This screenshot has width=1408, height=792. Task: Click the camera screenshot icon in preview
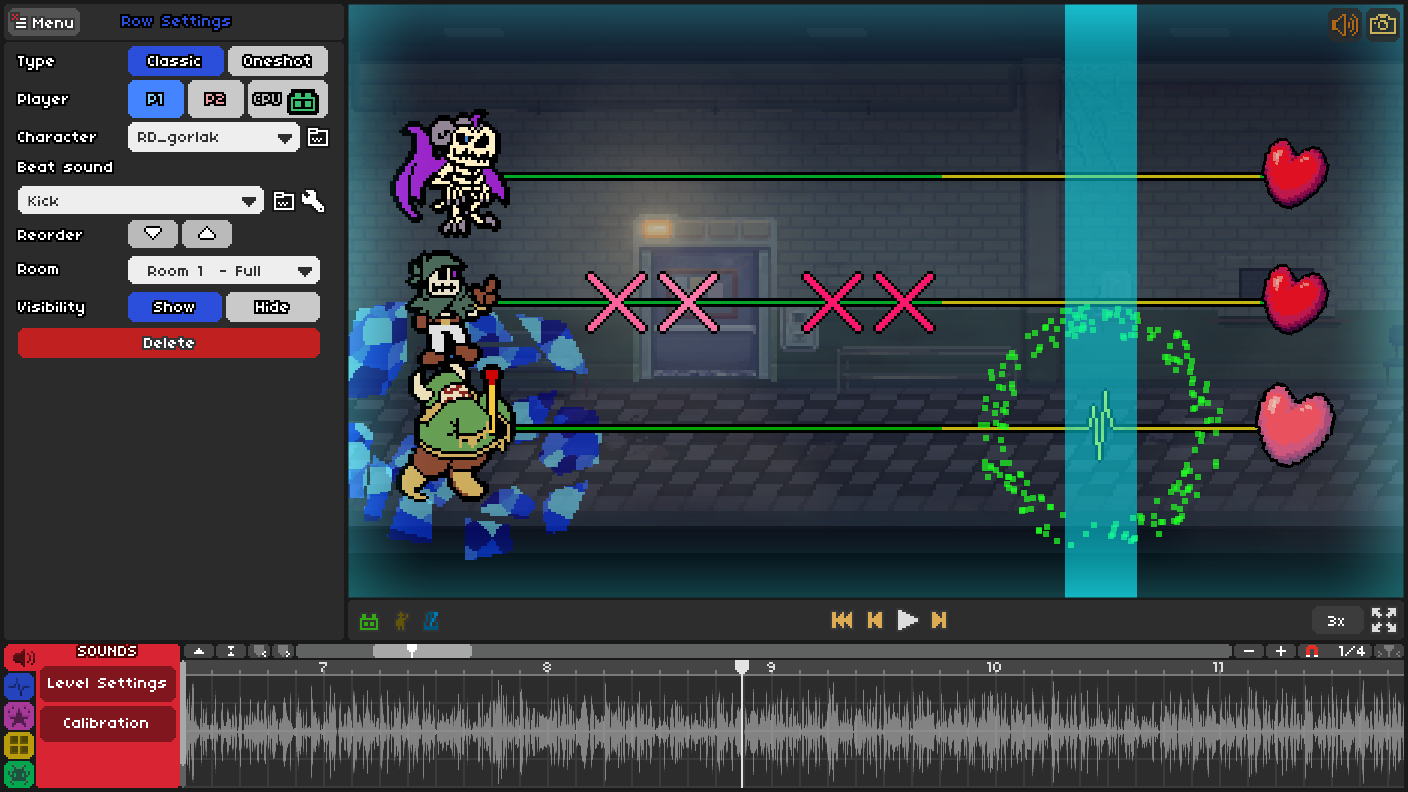[x=1383, y=24]
